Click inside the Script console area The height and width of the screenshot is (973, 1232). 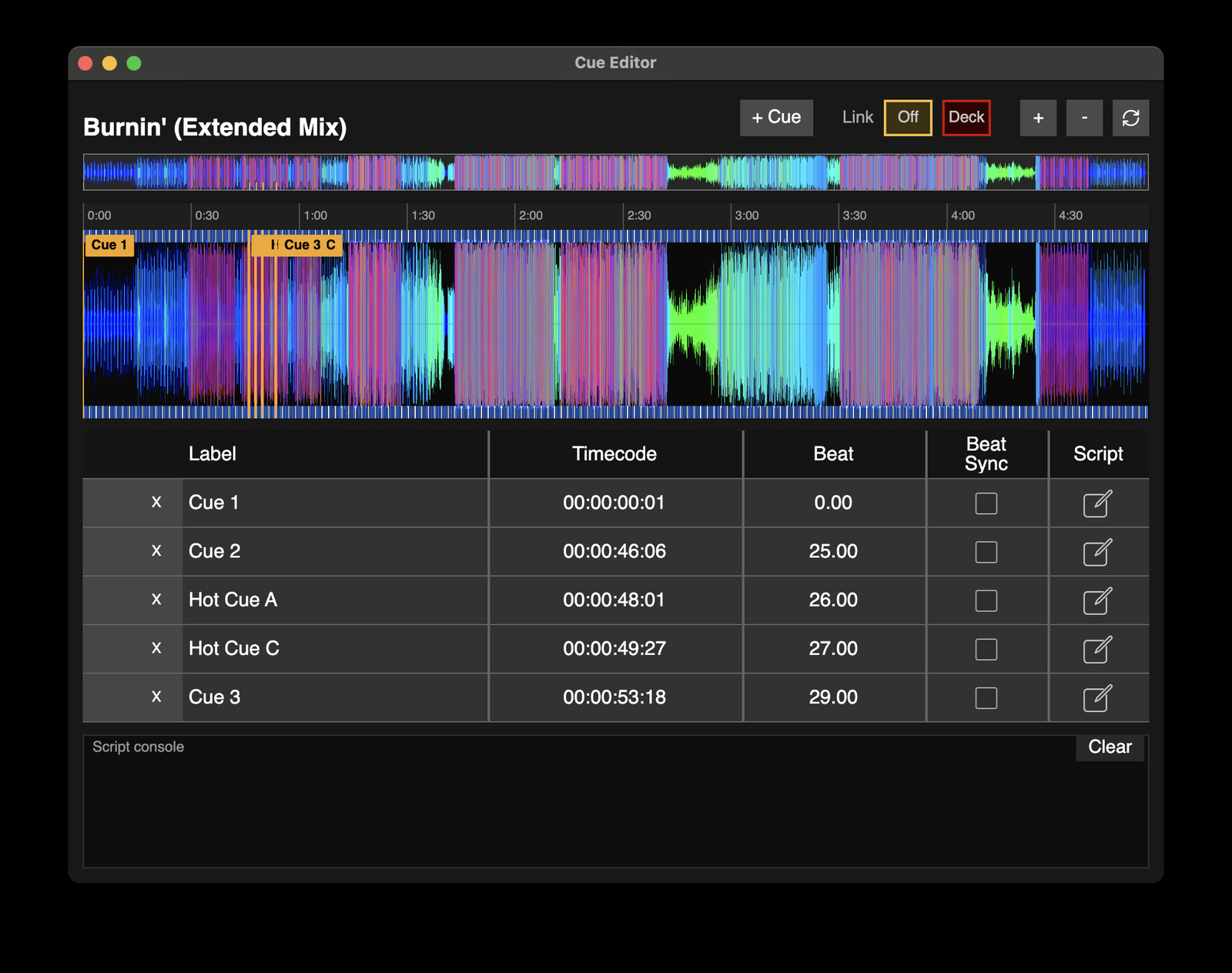coord(616,801)
